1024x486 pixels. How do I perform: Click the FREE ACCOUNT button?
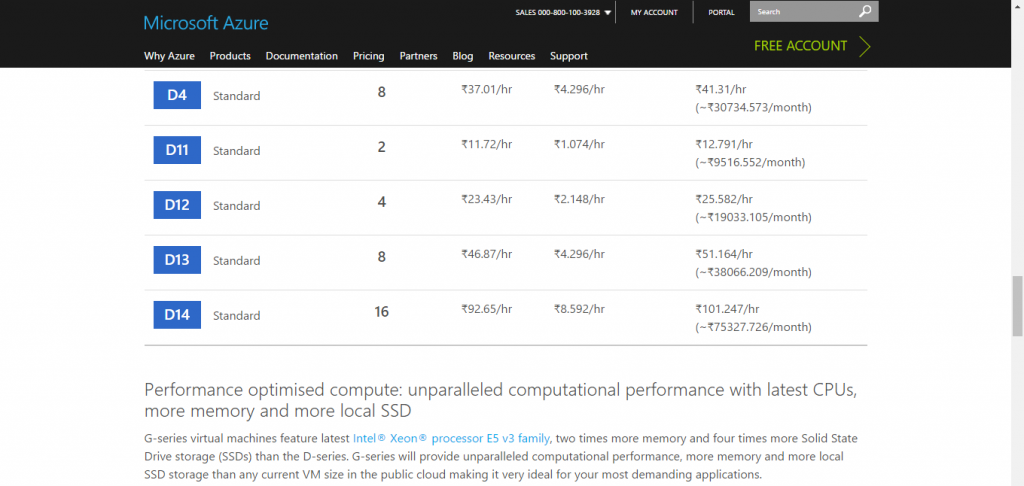click(x=800, y=46)
